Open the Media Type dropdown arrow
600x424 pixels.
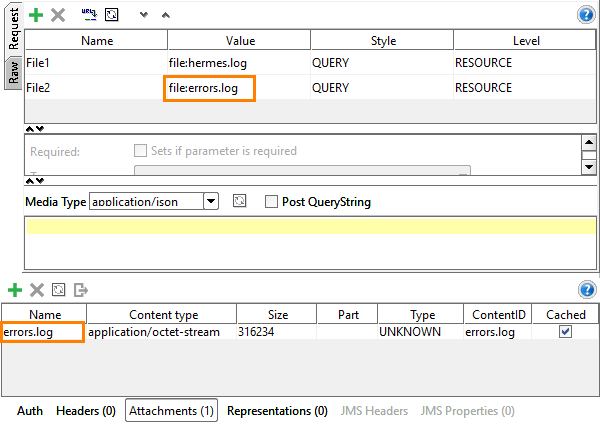[211, 201]
